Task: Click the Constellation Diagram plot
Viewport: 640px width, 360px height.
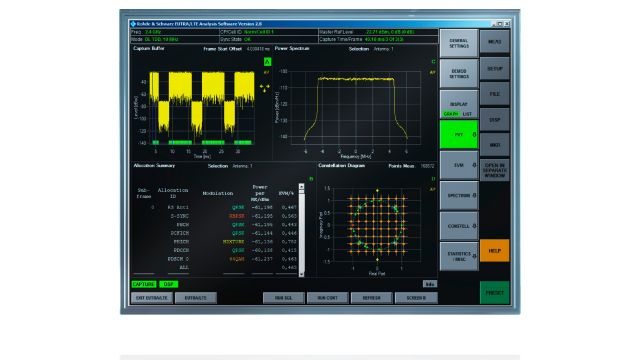Action: pyautogui.click(x=377, y=225)
